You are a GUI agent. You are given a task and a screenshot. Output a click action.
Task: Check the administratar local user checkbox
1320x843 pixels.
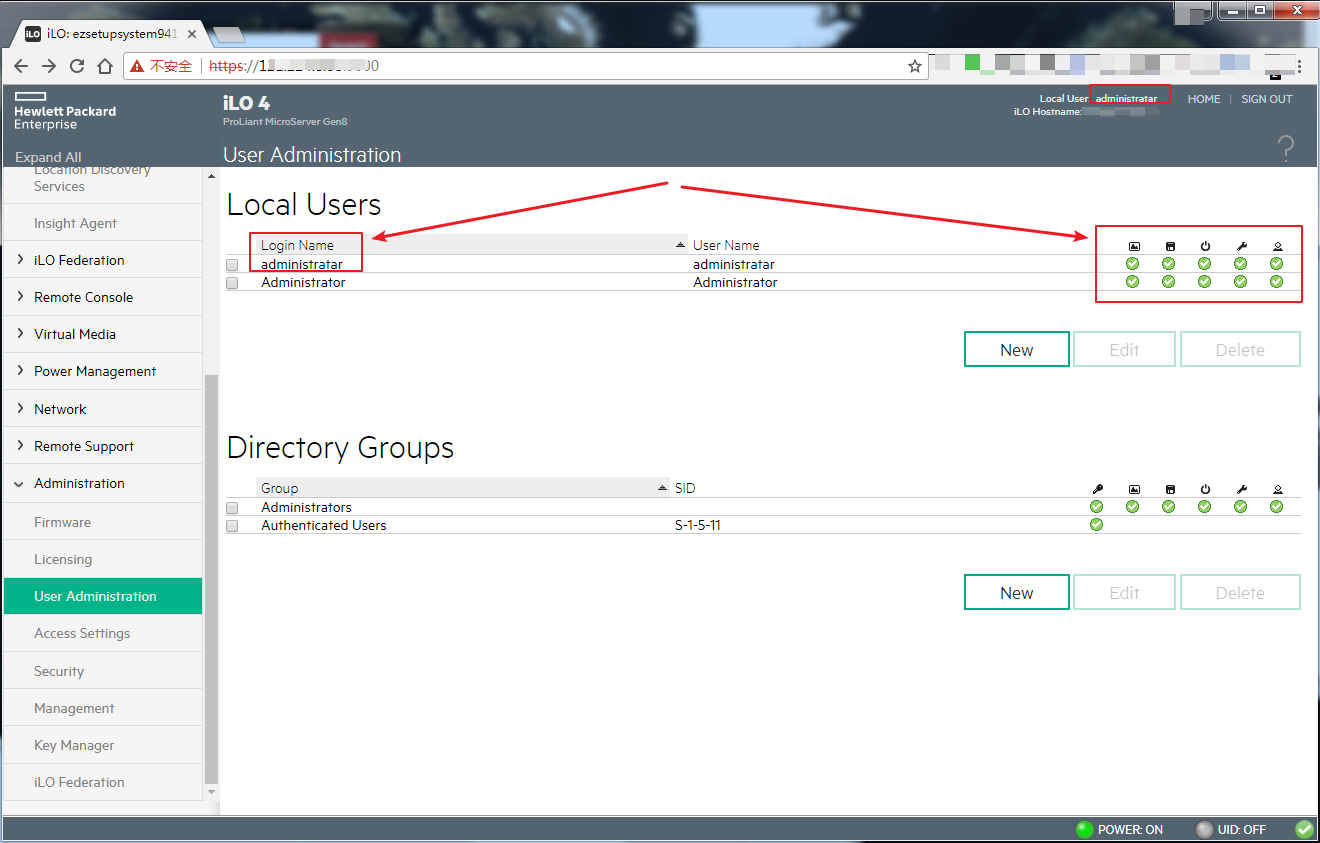(232, 265)
